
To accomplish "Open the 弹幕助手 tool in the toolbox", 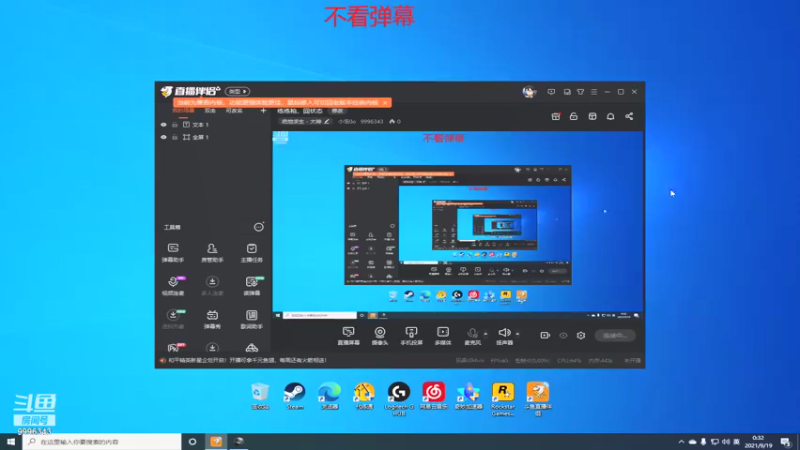I will (173, 253).
